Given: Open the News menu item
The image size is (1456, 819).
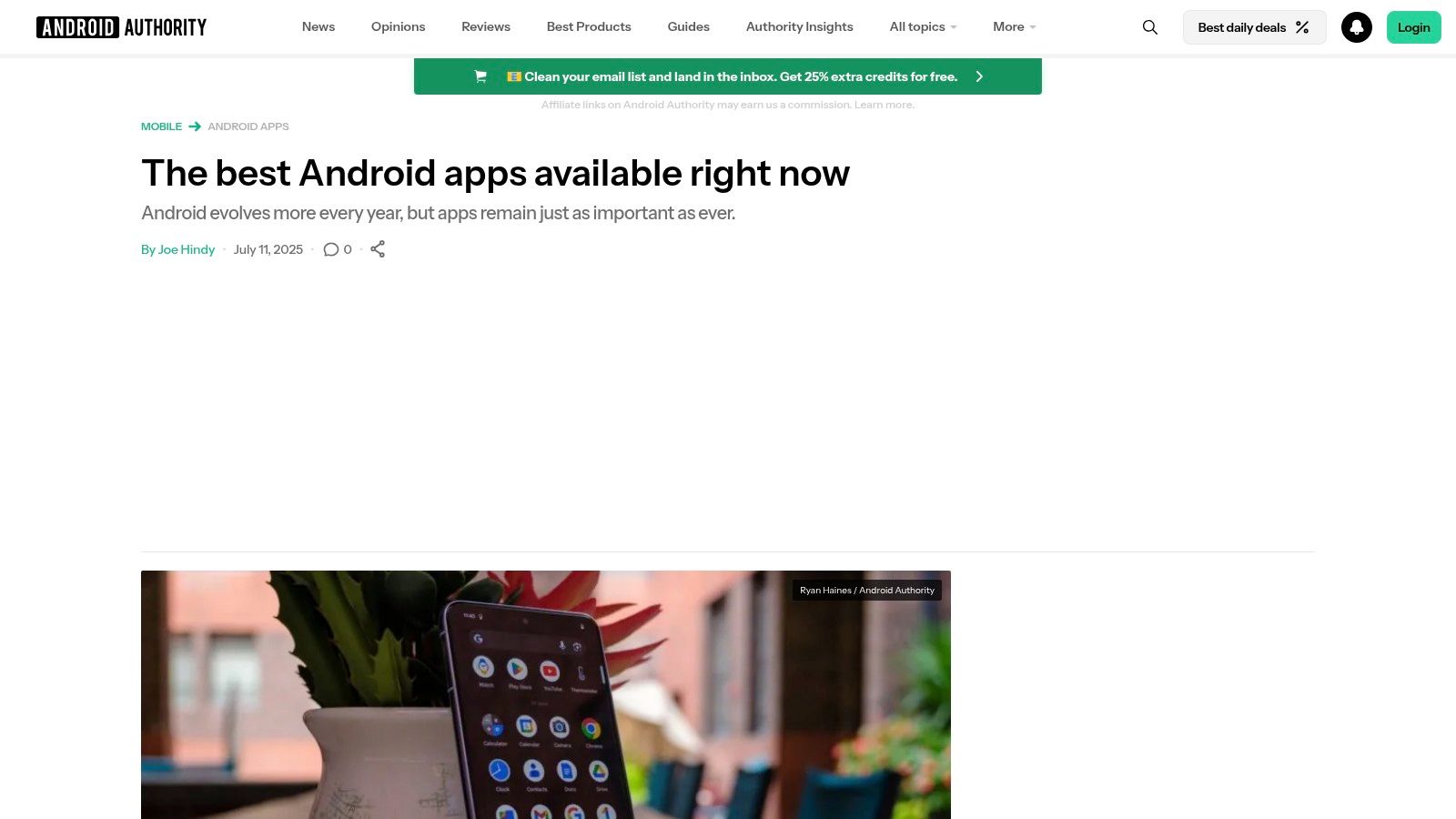Looking at the screenshot, I should tap(318, 26).
